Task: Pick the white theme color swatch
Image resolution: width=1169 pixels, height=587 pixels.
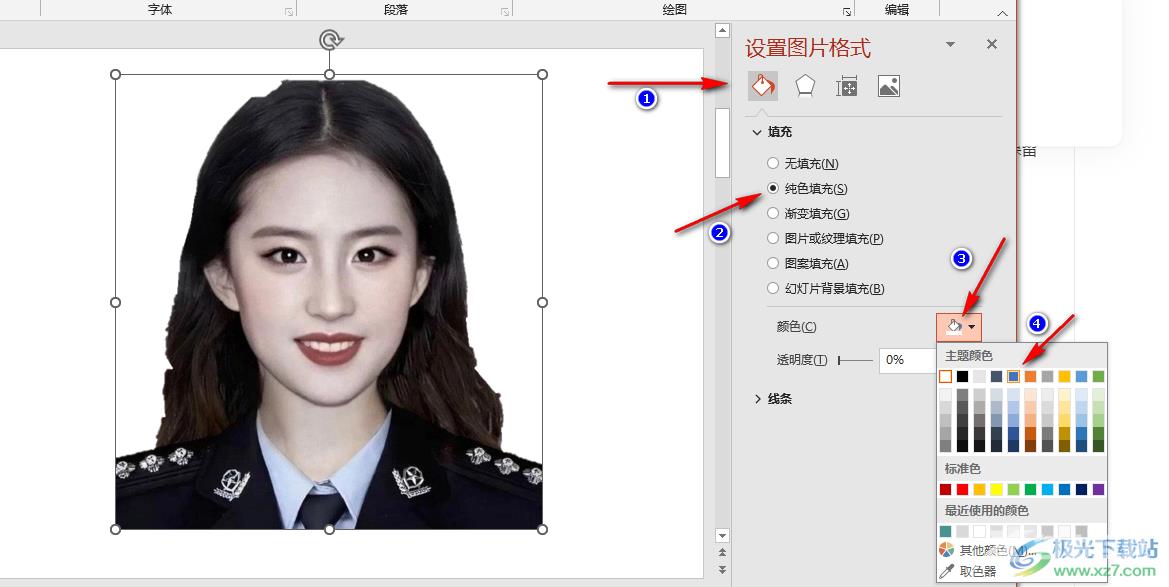Action: coord(945,377)
